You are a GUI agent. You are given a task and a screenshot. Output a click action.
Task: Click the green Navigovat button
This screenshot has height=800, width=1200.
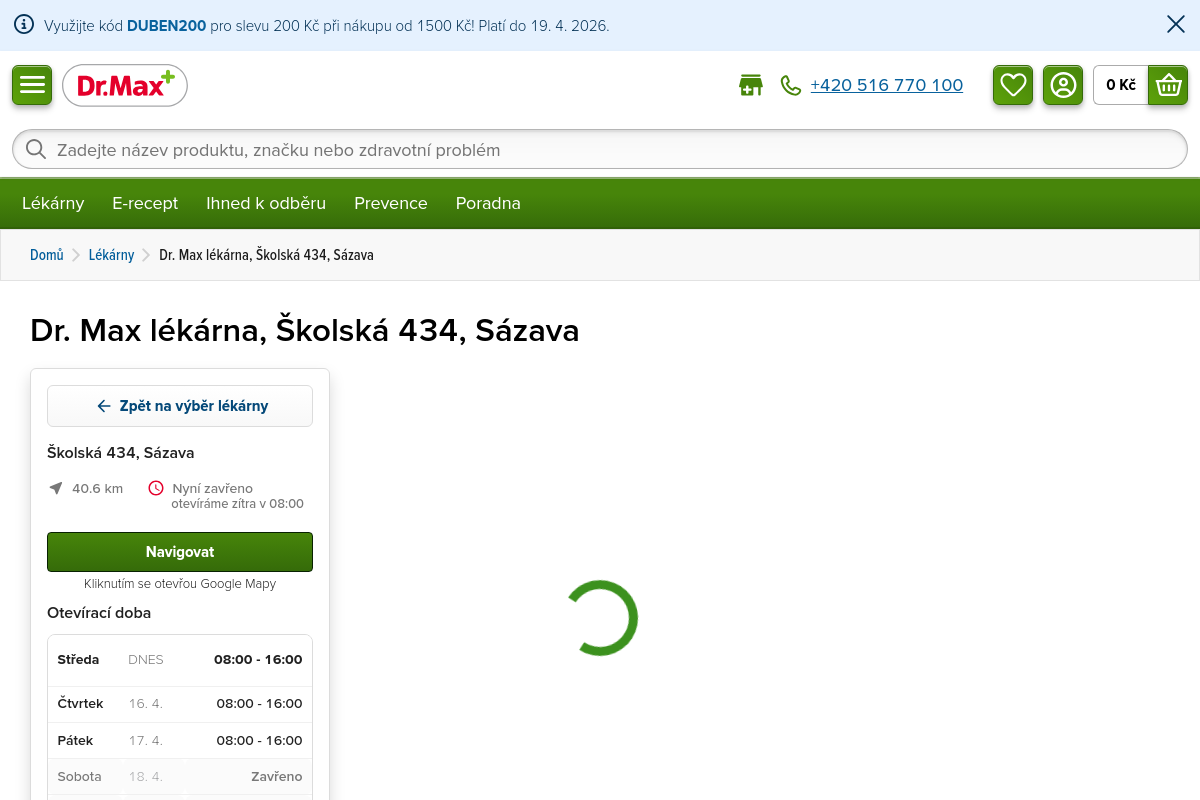[x=180, y=552]
